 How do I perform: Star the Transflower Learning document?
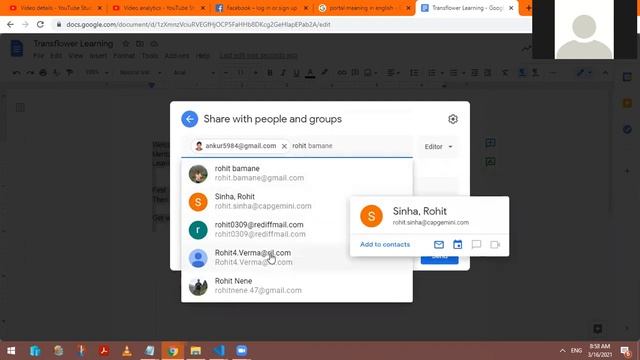126,44
